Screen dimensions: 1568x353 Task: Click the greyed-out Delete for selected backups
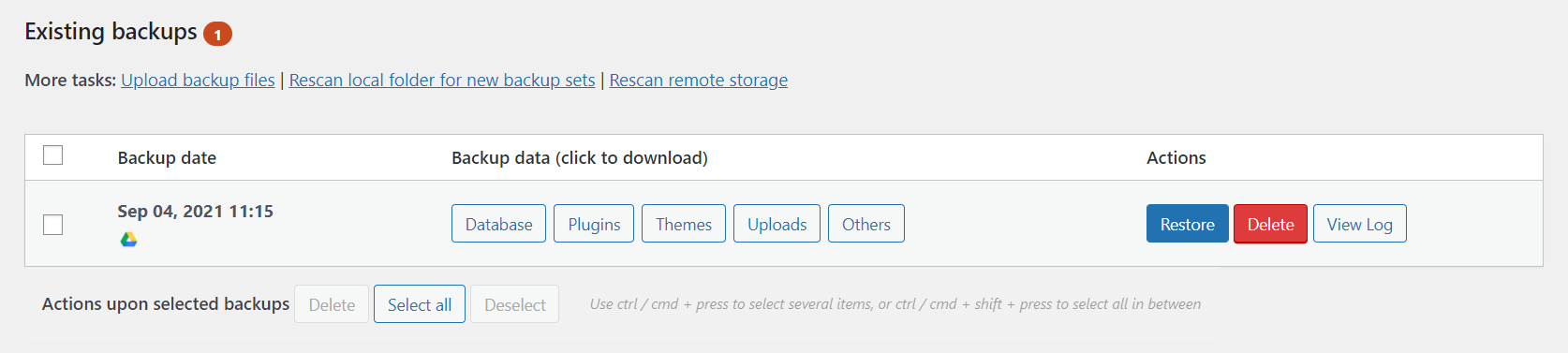pos(332,304)
